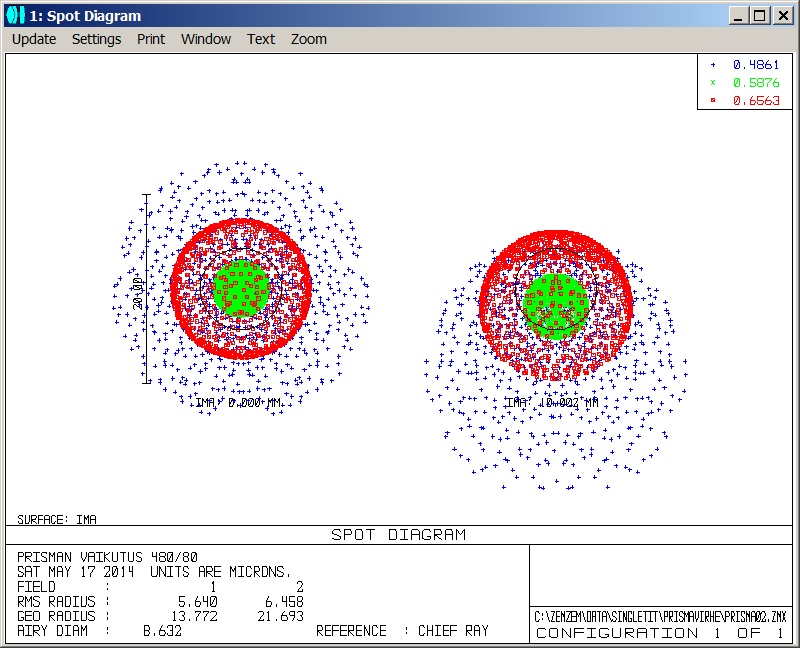This screenshot has height=648, width=800.
Task: Open the Print menu
Action: 151,39
